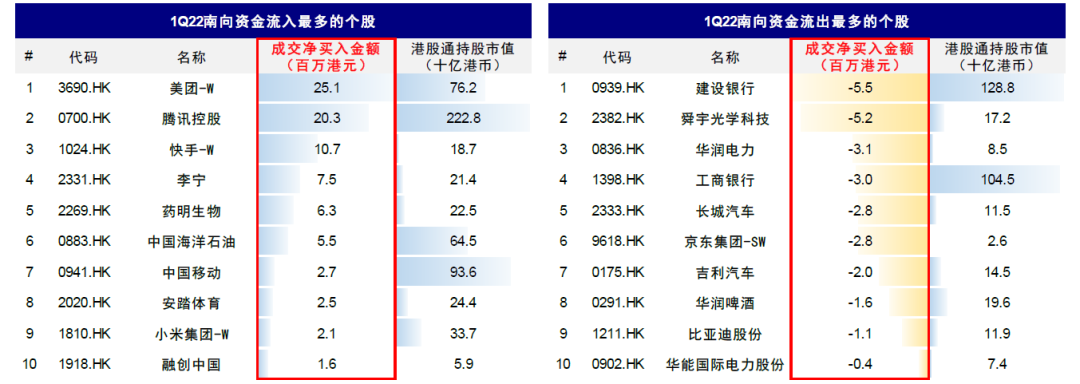Select stock code 1024.HK
Viewport: 1080px width, 384px height.
pos(84,150)
